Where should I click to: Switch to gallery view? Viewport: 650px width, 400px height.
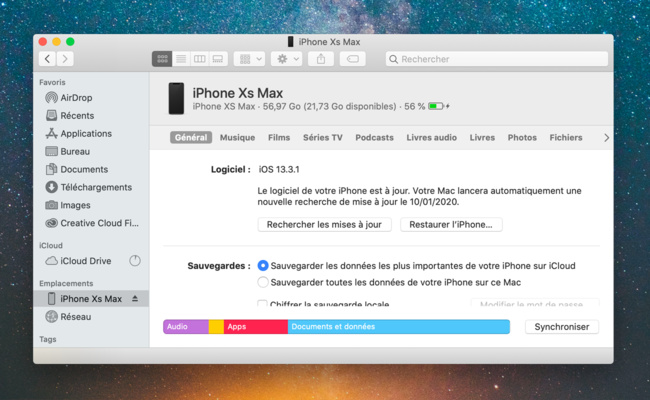pyautogui.click(x=218, y=59)
